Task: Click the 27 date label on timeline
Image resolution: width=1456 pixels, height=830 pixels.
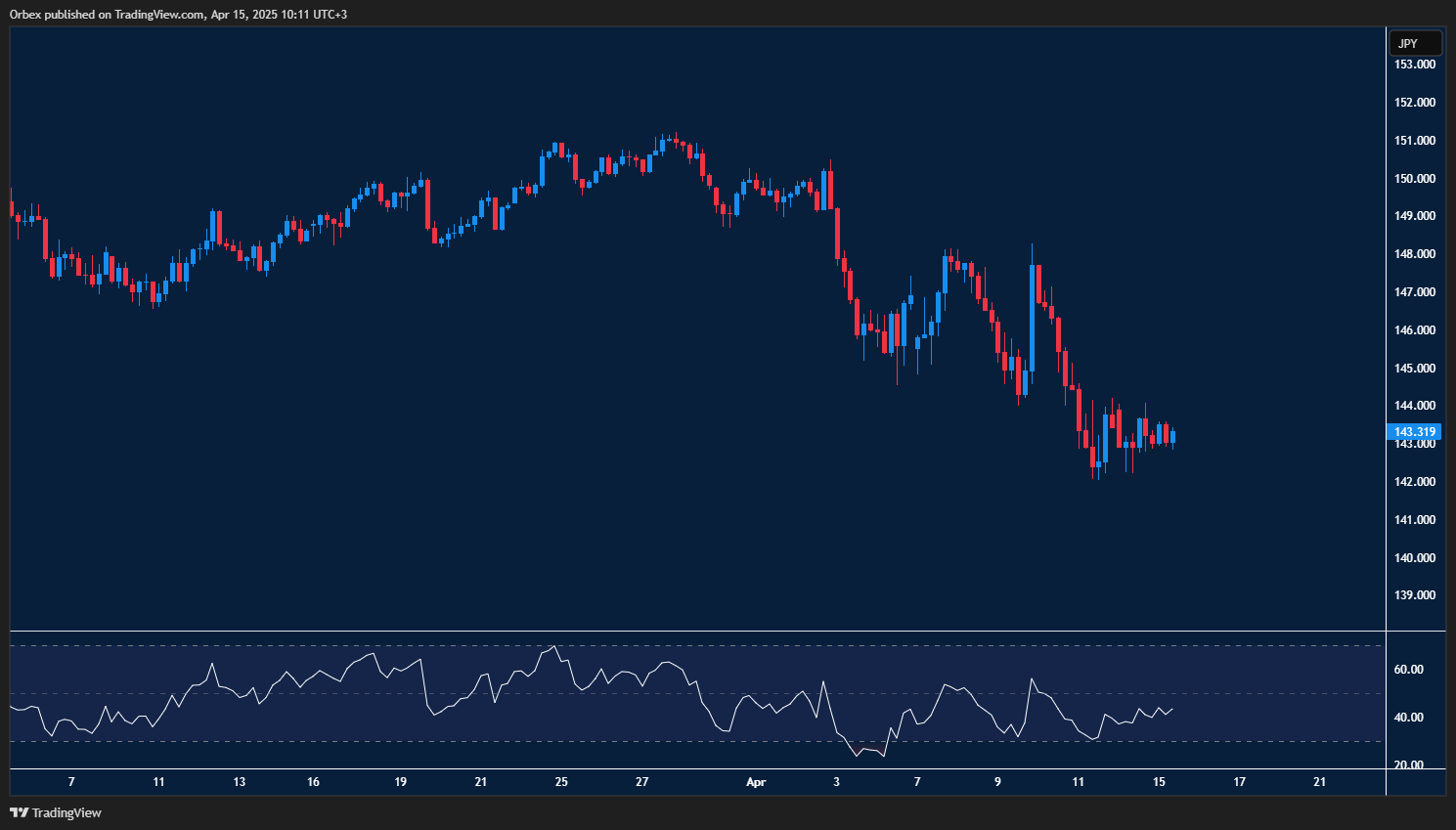Action: click(x=641, y=782)
